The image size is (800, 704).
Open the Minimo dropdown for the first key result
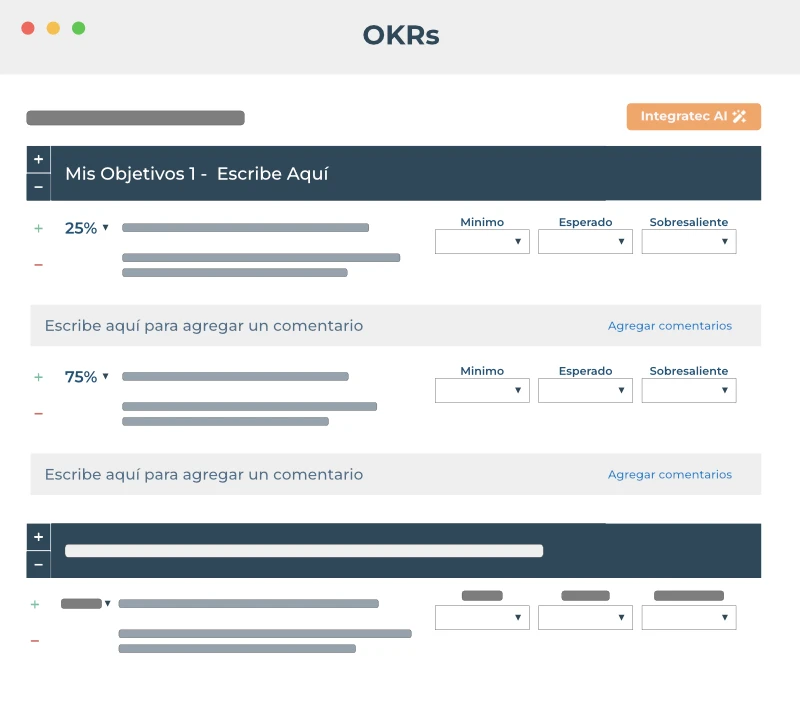482,241
